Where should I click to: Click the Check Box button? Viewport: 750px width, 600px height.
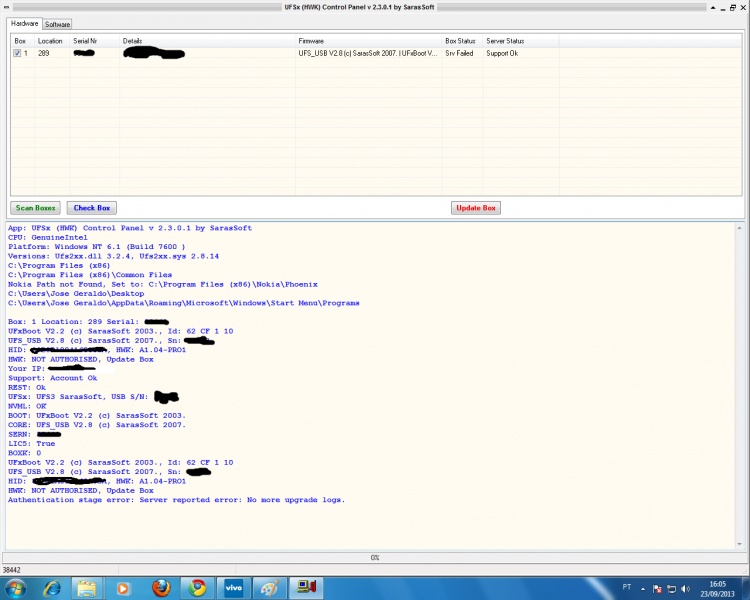pyautogui.click(x=91, y=208)
